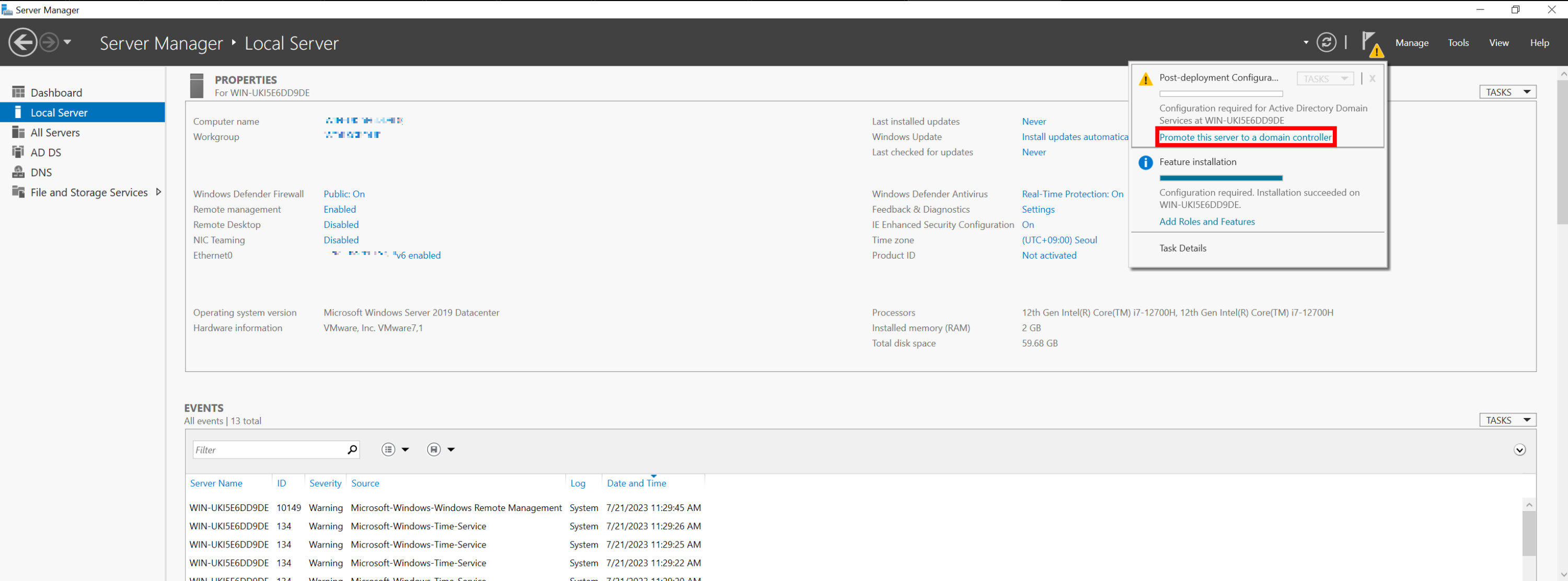Click Last installed updates Never link
This screenshot has height=581, width=1568.
point(1033,122)
